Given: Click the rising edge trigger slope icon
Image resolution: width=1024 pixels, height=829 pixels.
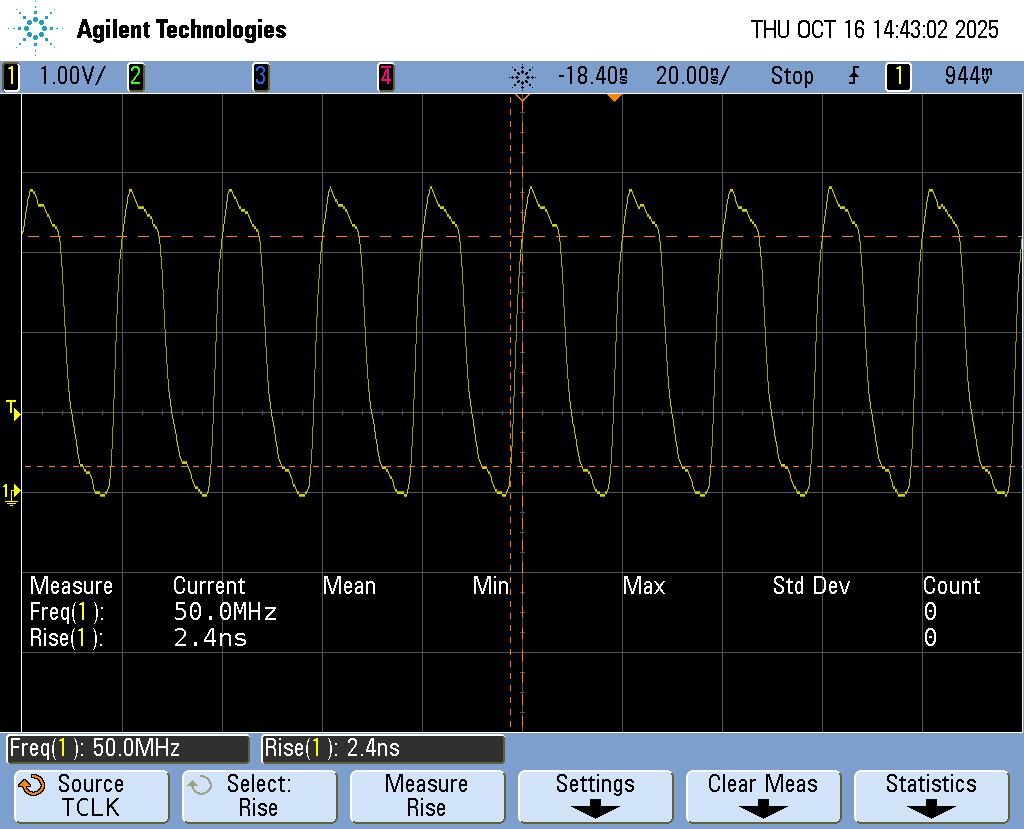Looking at the screenshot, I should pos(853,76).
